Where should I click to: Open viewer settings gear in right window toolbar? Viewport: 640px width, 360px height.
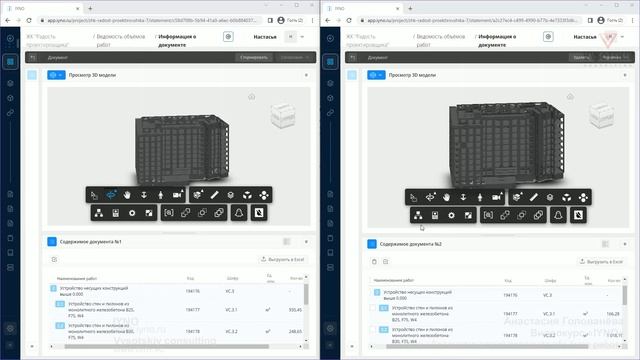(451, 216)
